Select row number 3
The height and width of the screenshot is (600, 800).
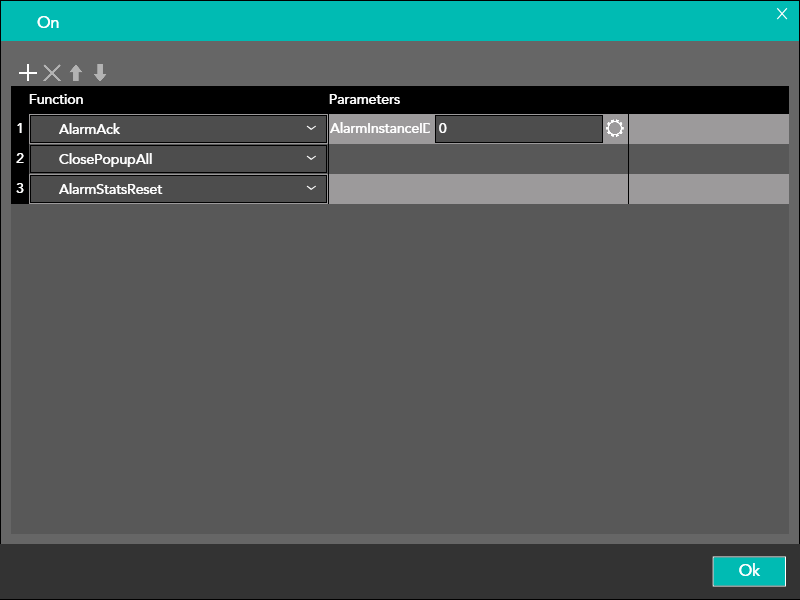pos(20,189)
